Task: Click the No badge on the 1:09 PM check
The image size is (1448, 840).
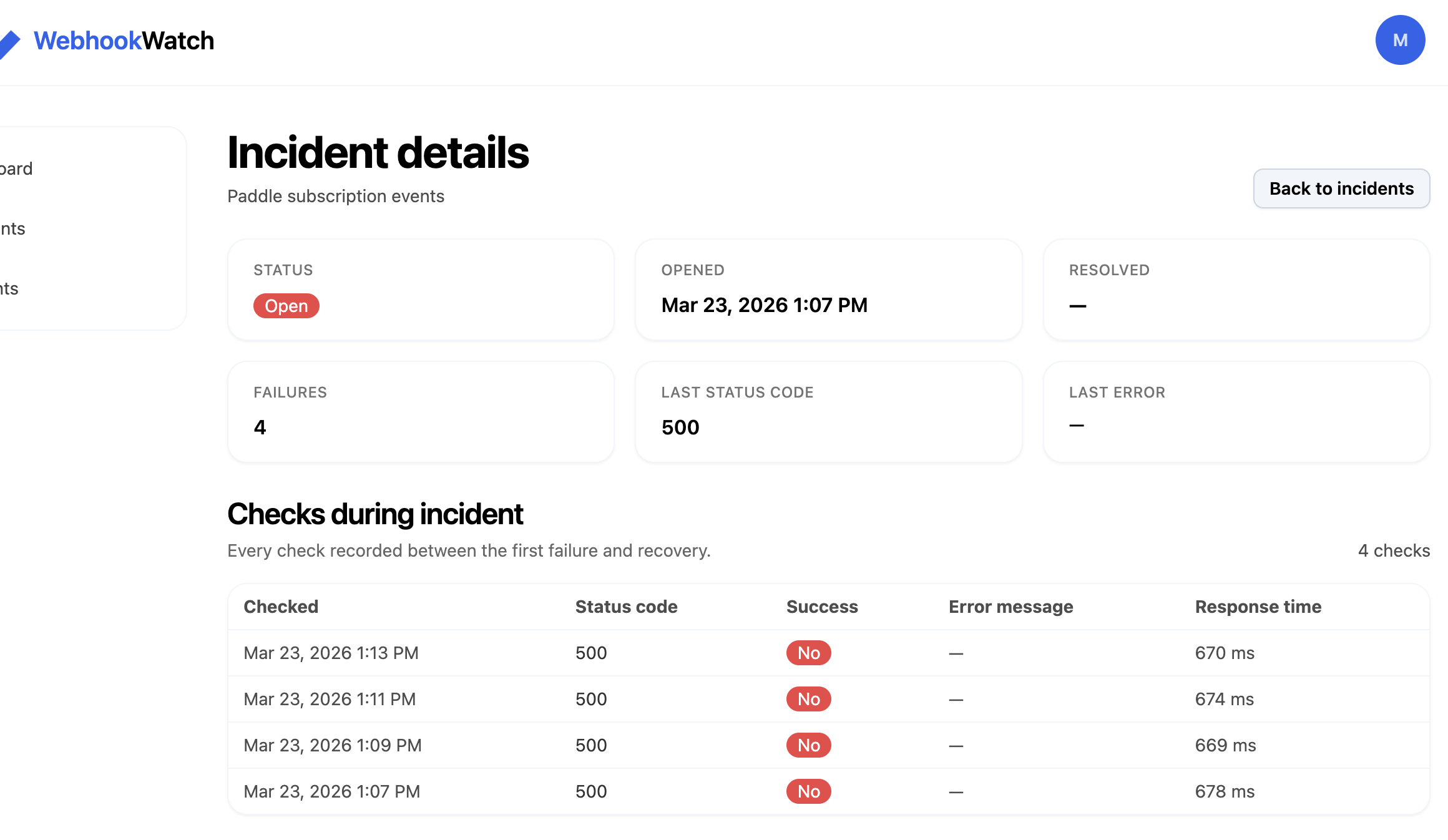Action: [x=808, y=745]
